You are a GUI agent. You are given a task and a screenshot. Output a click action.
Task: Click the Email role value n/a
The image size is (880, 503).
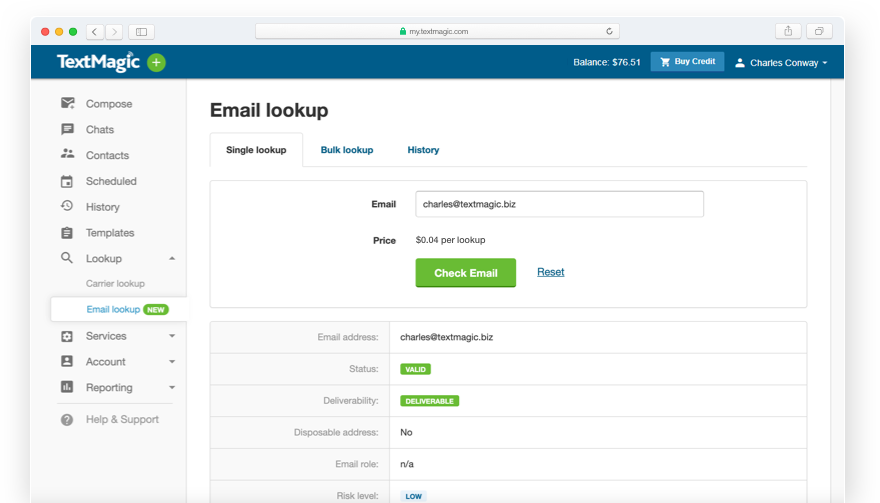pos(407,464)
